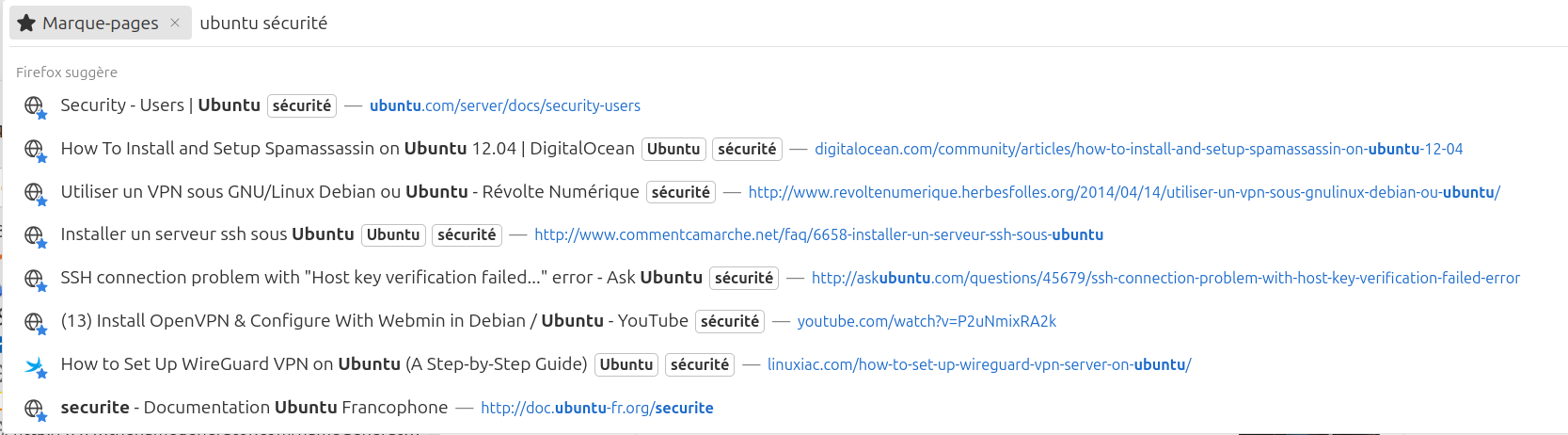
Task: Click the linuxiac favicon on the WireGuard result
Action: coord(35,365)
